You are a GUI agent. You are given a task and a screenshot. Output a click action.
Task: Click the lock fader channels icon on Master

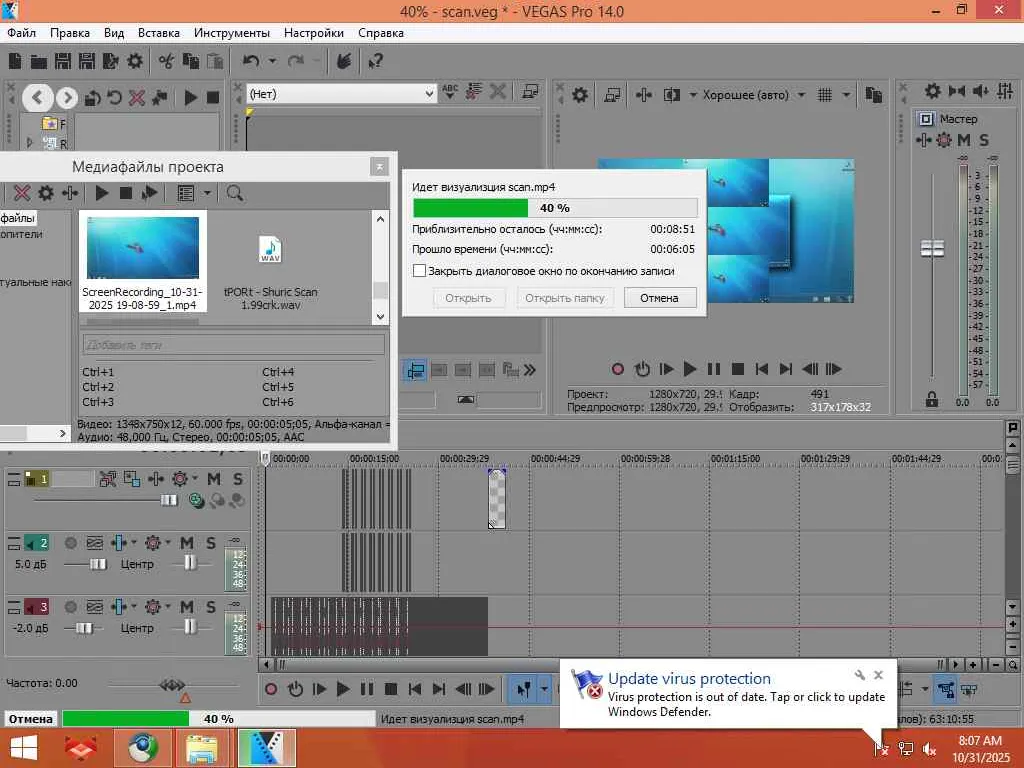coord(932,399)
